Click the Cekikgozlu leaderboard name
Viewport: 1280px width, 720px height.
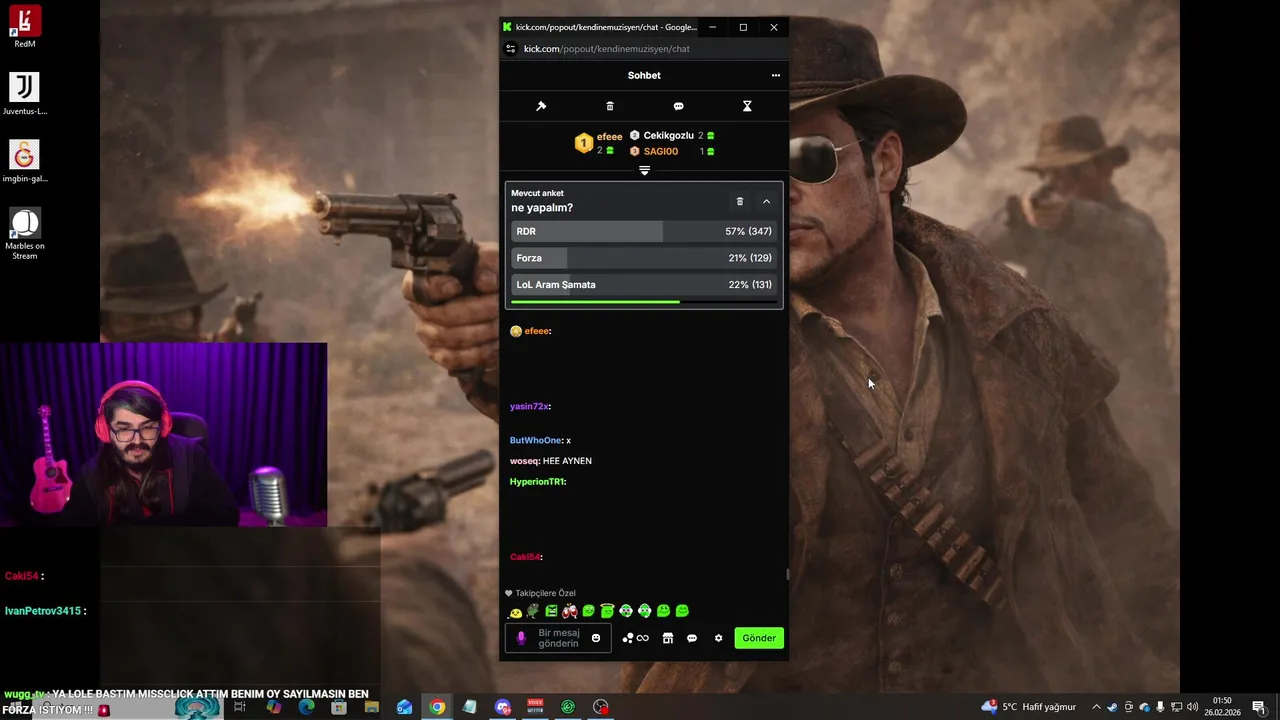point(668,135)
